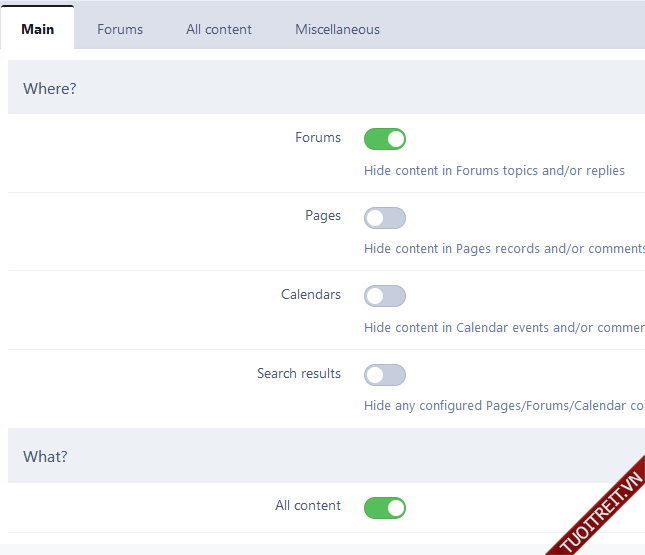This screenshot has height=555, width=645.
Task: Click the What? section header
Action: pyautogui.click(x=46, y=456)
